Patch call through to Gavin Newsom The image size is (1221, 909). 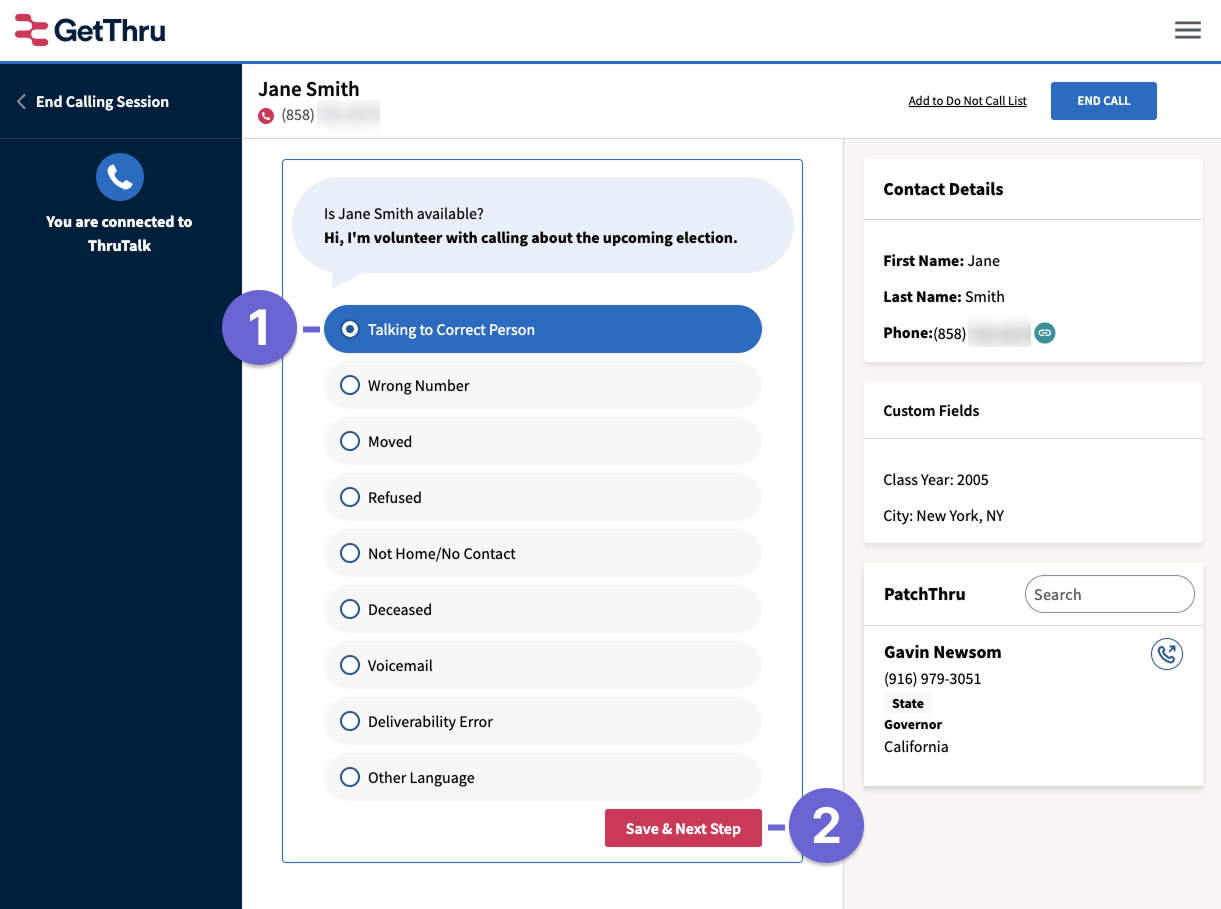point(1167,655)
